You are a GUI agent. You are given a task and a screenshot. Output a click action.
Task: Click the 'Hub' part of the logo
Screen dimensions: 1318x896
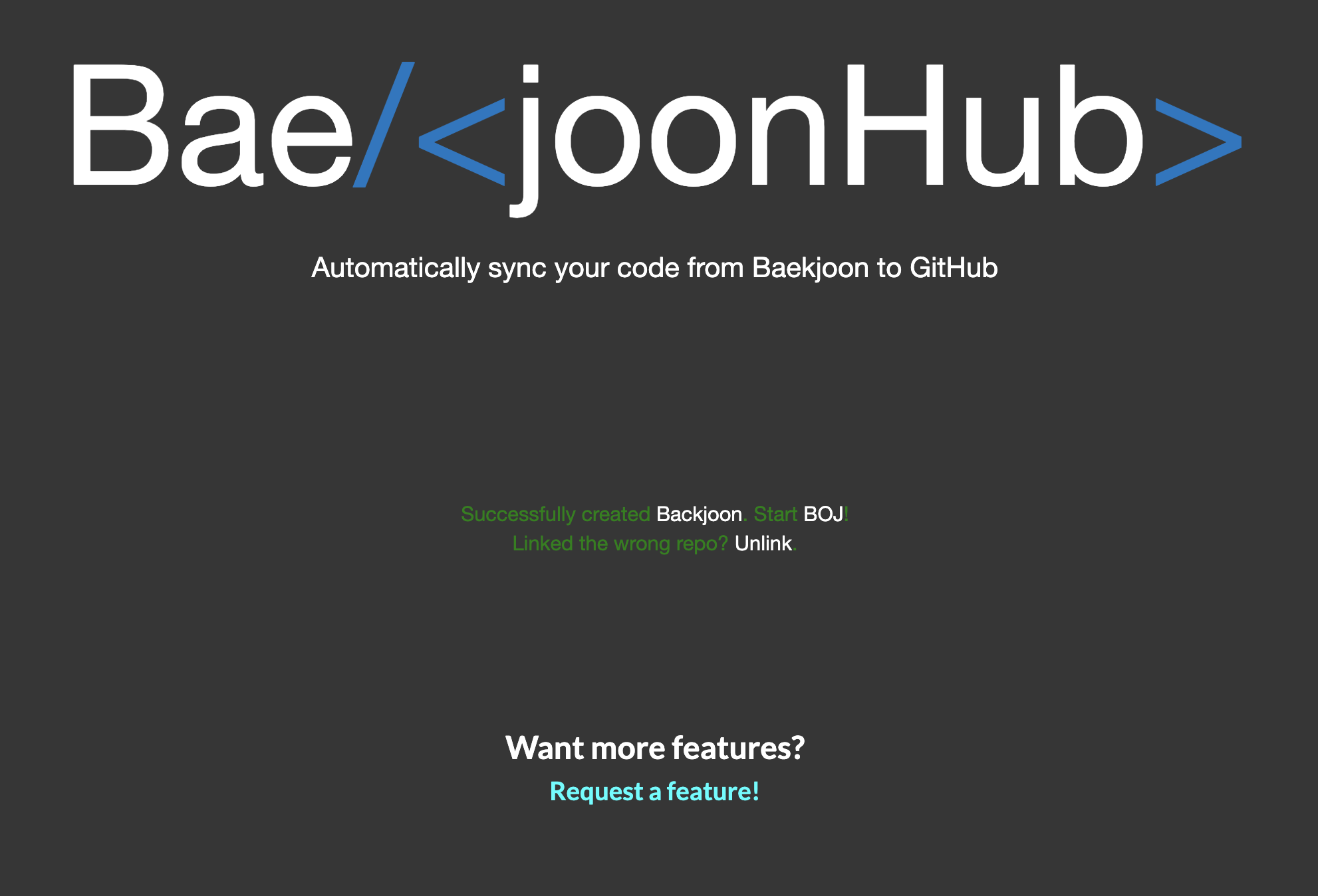click(994, 126)
